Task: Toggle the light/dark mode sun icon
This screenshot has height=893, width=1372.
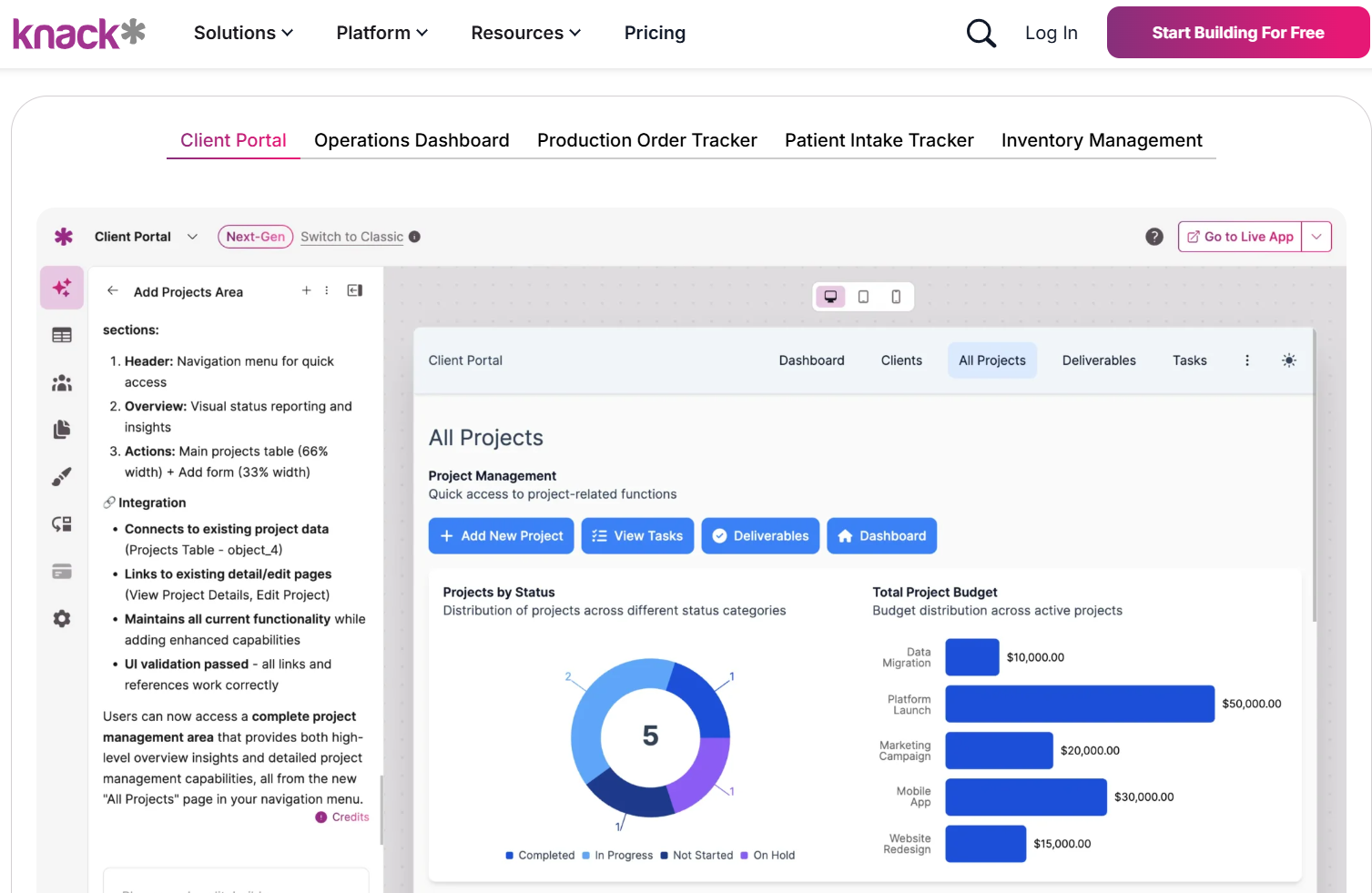Action: (1289, 360)
